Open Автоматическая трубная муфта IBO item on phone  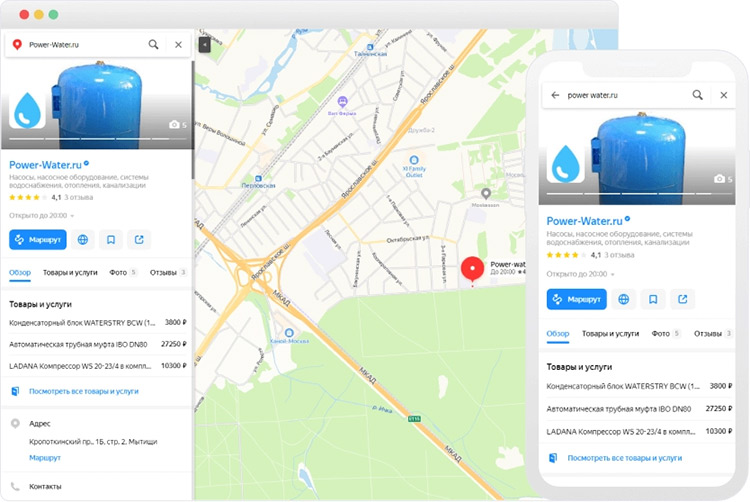(x=639, y=409)
